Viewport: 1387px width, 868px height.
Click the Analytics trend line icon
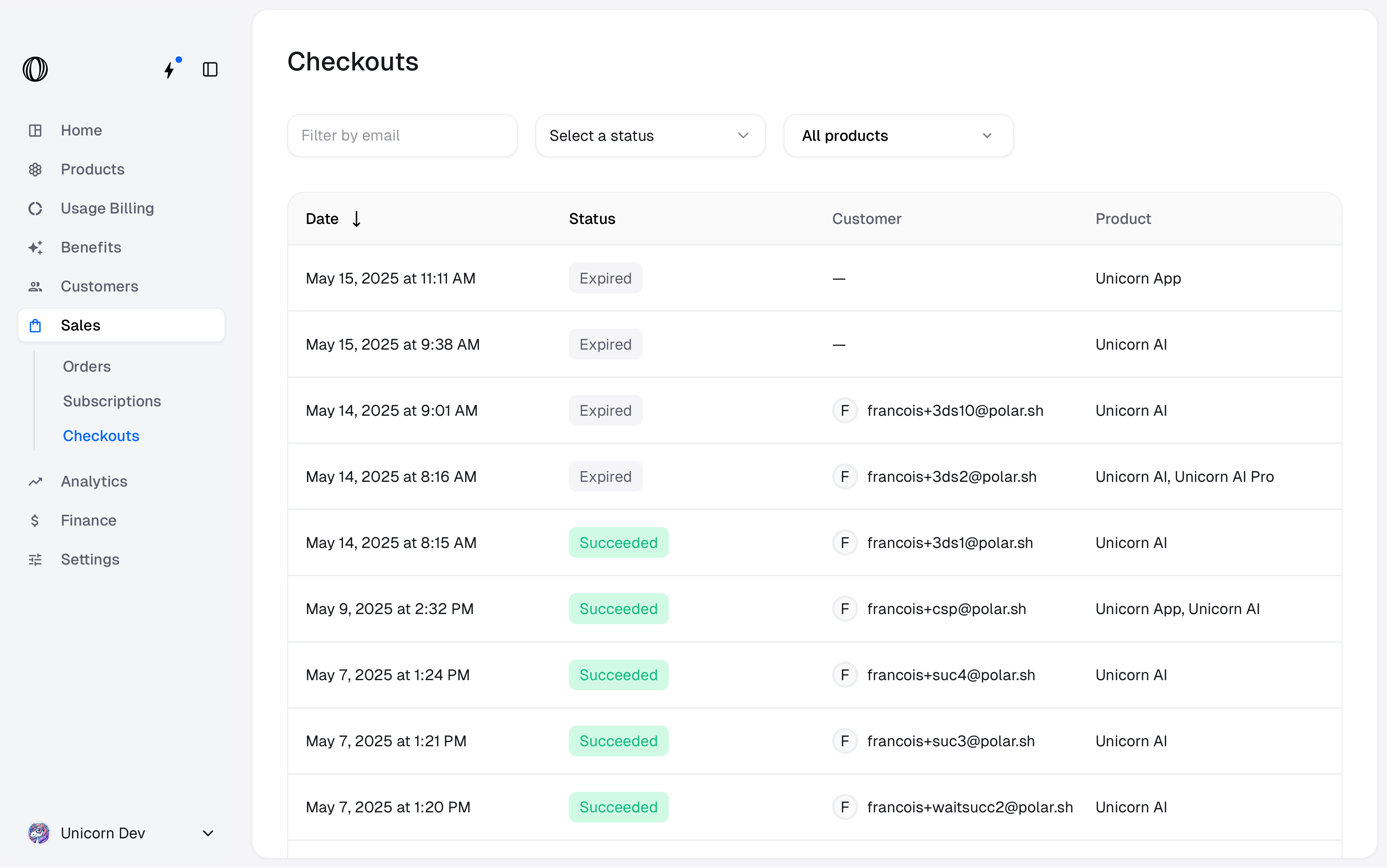coord(36,481)
